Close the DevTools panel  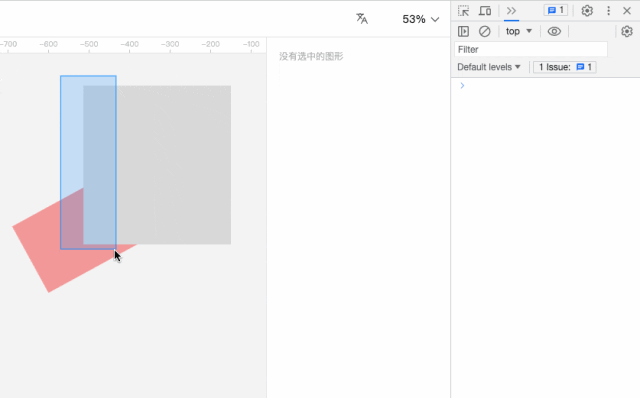pyautogui.click(x=627, y=11)
